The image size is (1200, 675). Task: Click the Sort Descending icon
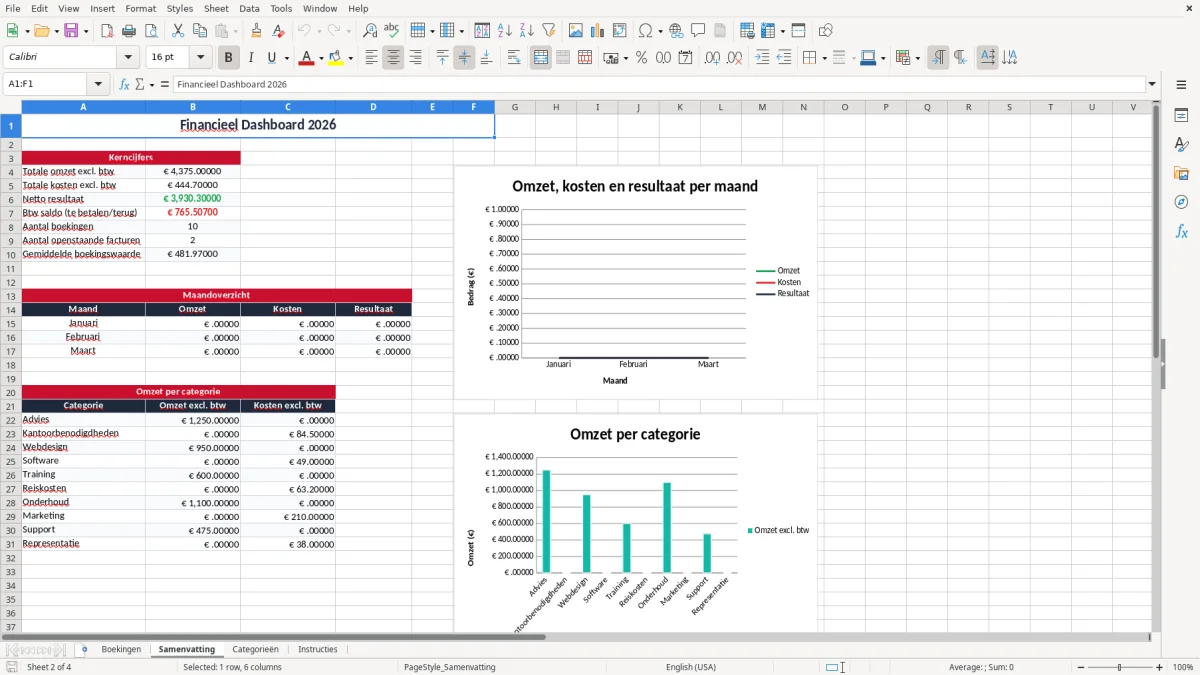(x=527, y=31)
